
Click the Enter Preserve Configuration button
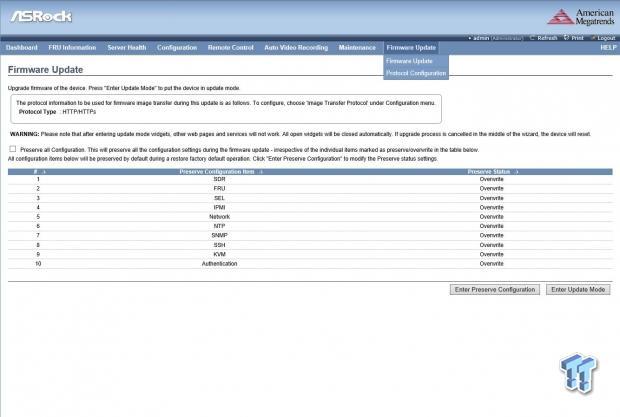coord(495,289)
